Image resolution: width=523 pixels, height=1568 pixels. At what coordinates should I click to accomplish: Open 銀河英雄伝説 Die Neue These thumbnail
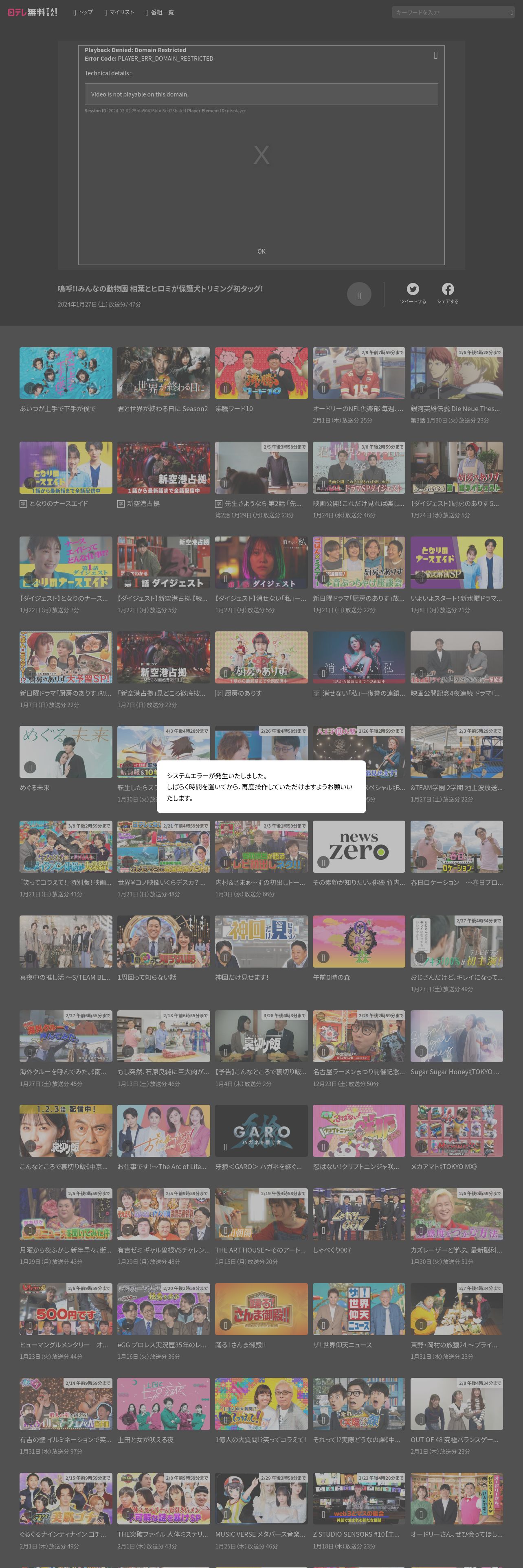(457, 373)
